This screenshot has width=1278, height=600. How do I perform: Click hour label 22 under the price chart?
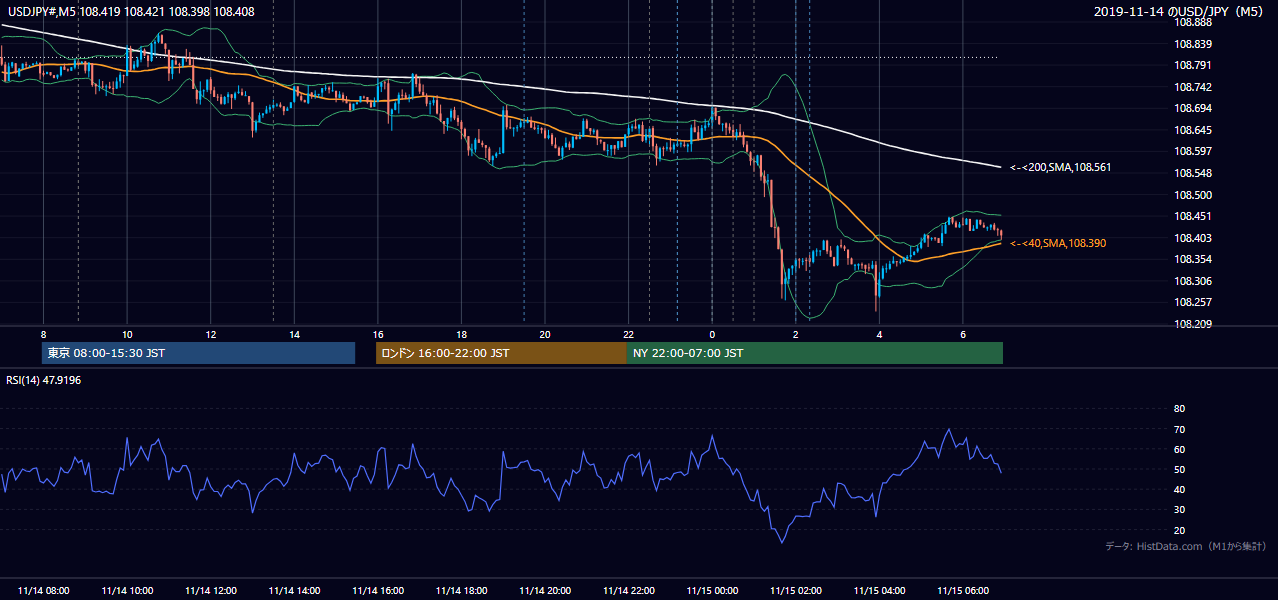(x=628, y=334)
